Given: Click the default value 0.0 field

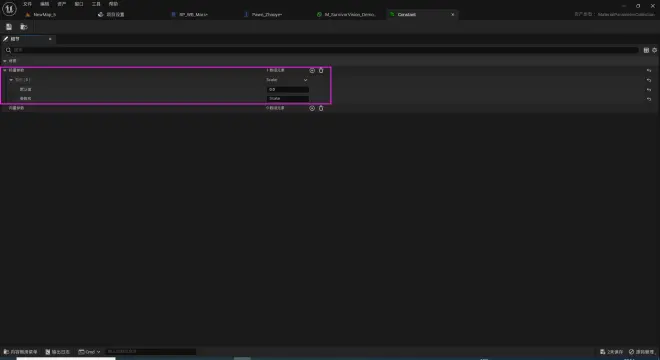Looking at the screenshot, I should tap(288, 89).
